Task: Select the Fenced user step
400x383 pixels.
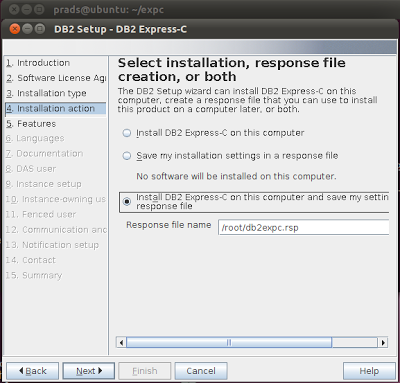Action: click(41, 214)
